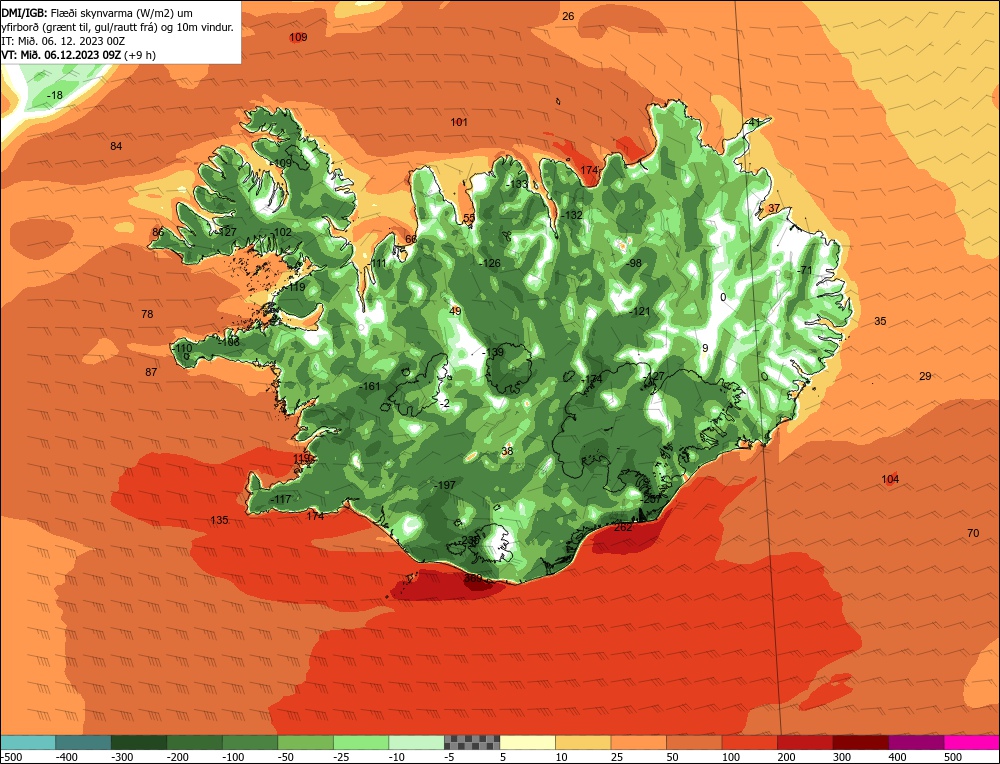Screen dimensions: 1000x764
Task: Click the '-127' flux value in Westfjords
Action: tap(226, 232)
